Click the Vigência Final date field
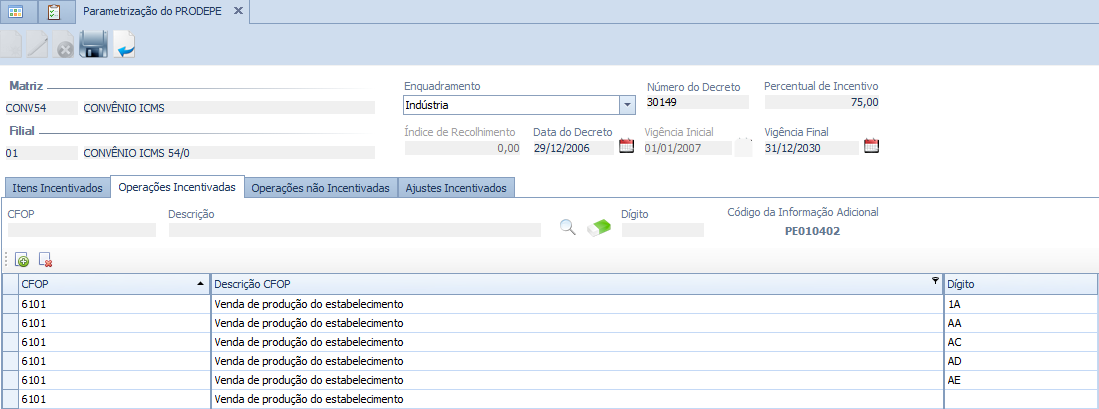This screenshot has width=1099, height=409. click(x=811, y=148)
